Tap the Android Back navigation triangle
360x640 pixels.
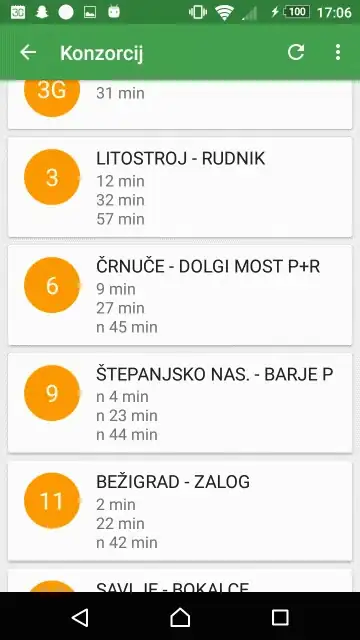pos(80,617)
